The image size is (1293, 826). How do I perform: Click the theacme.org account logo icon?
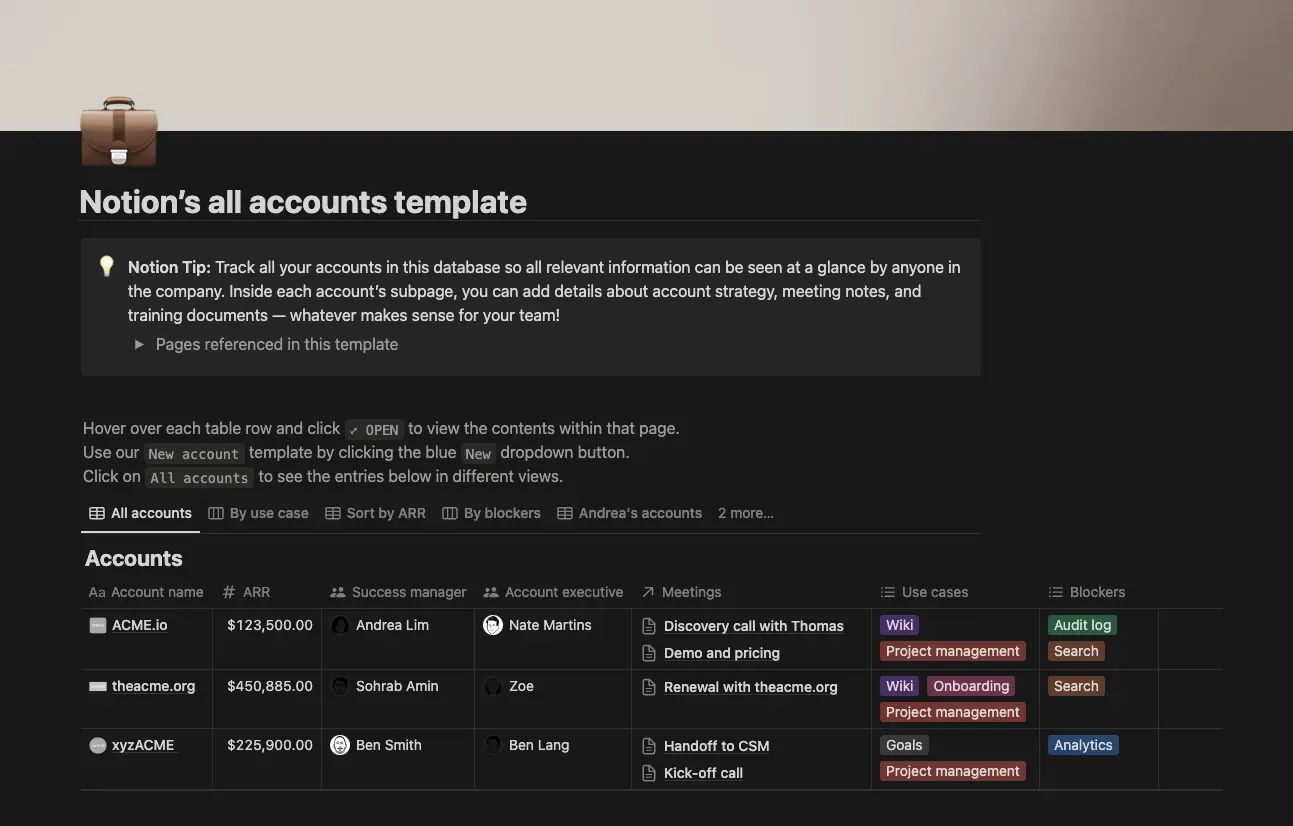(97, 686)
